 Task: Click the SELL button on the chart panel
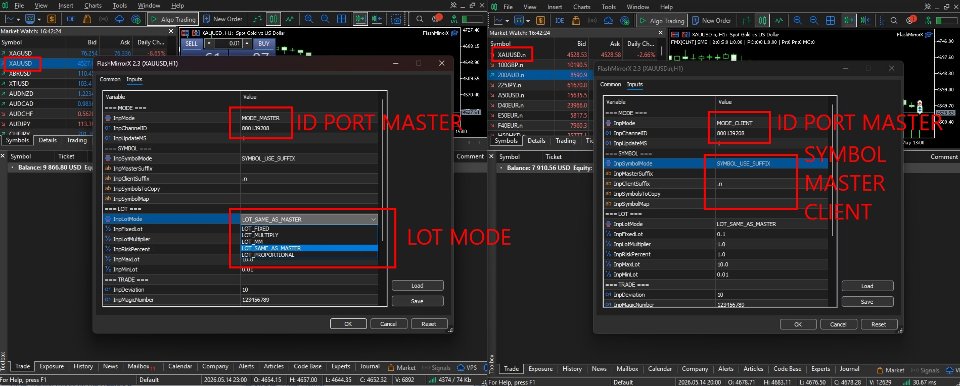click(x=192, y=44)
